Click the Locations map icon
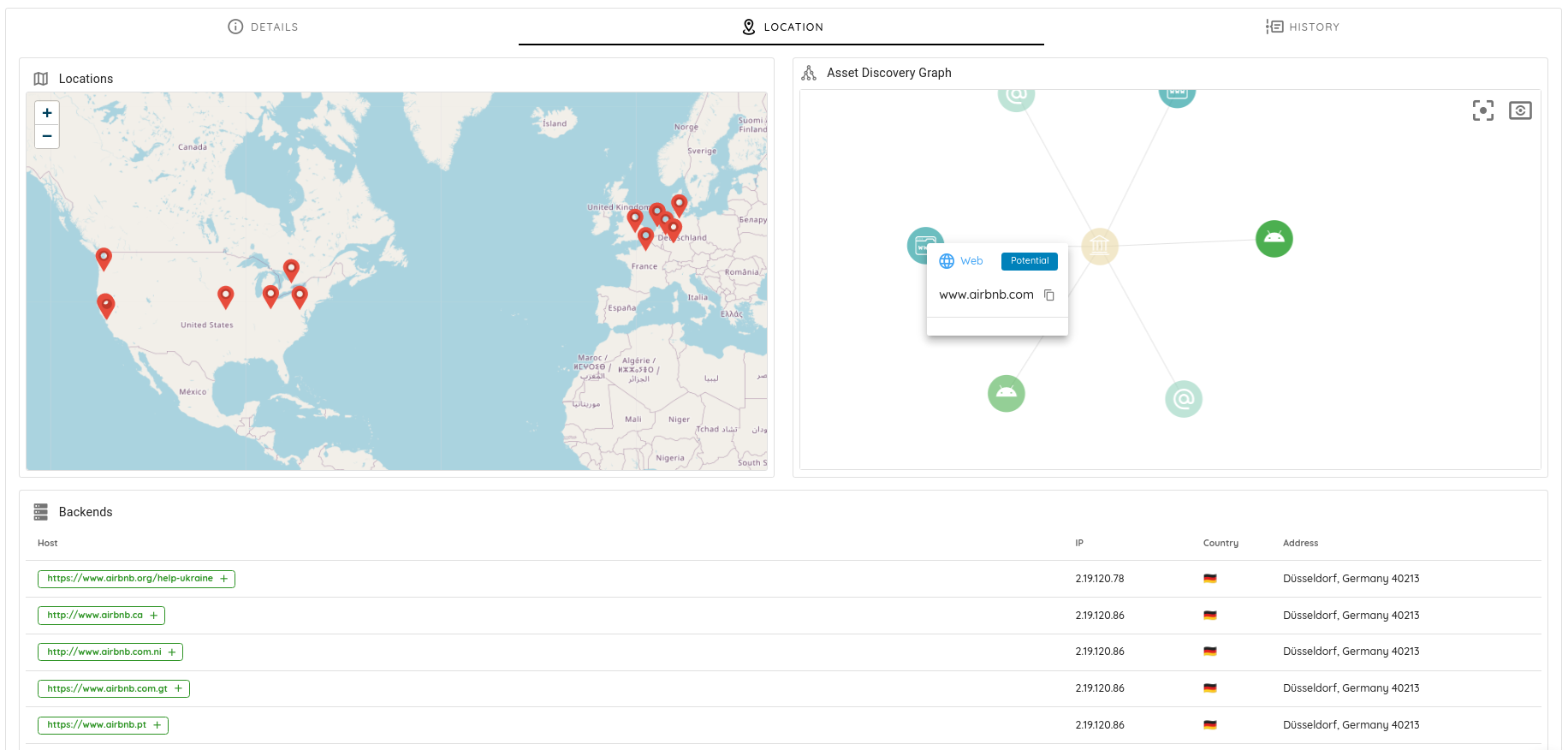This screenshot has width=1568, height=750. point(41,79)
